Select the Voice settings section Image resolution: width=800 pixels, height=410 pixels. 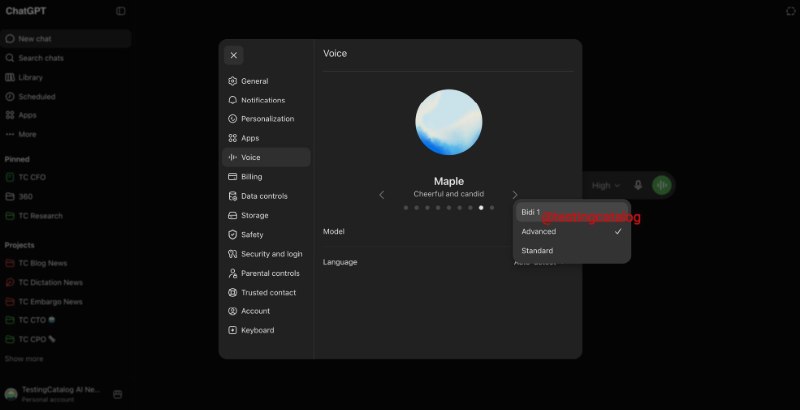click(x=266, y=157)
